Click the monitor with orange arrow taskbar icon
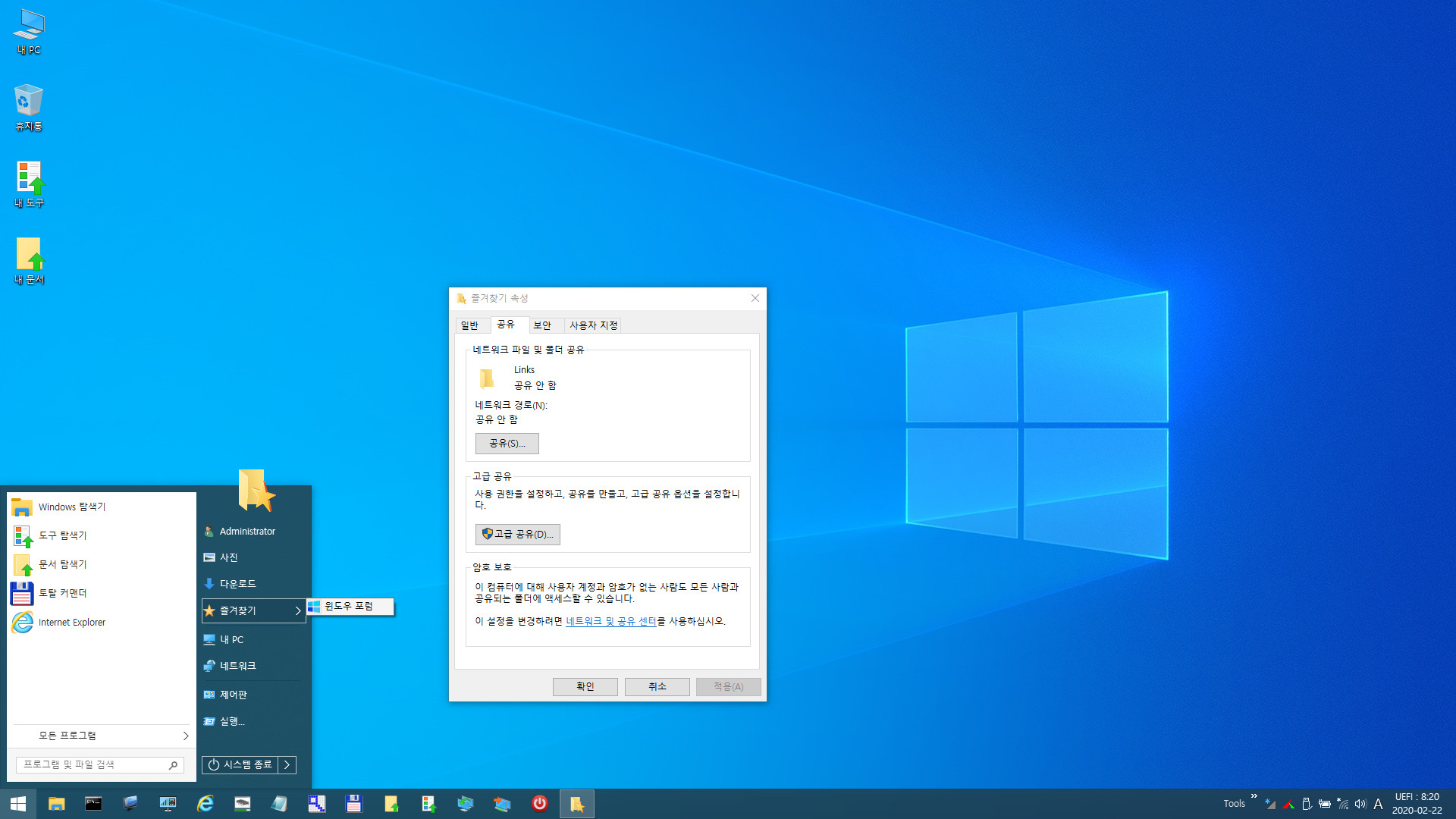Screen dimensions: 1456x819 [x=502, y=804]
